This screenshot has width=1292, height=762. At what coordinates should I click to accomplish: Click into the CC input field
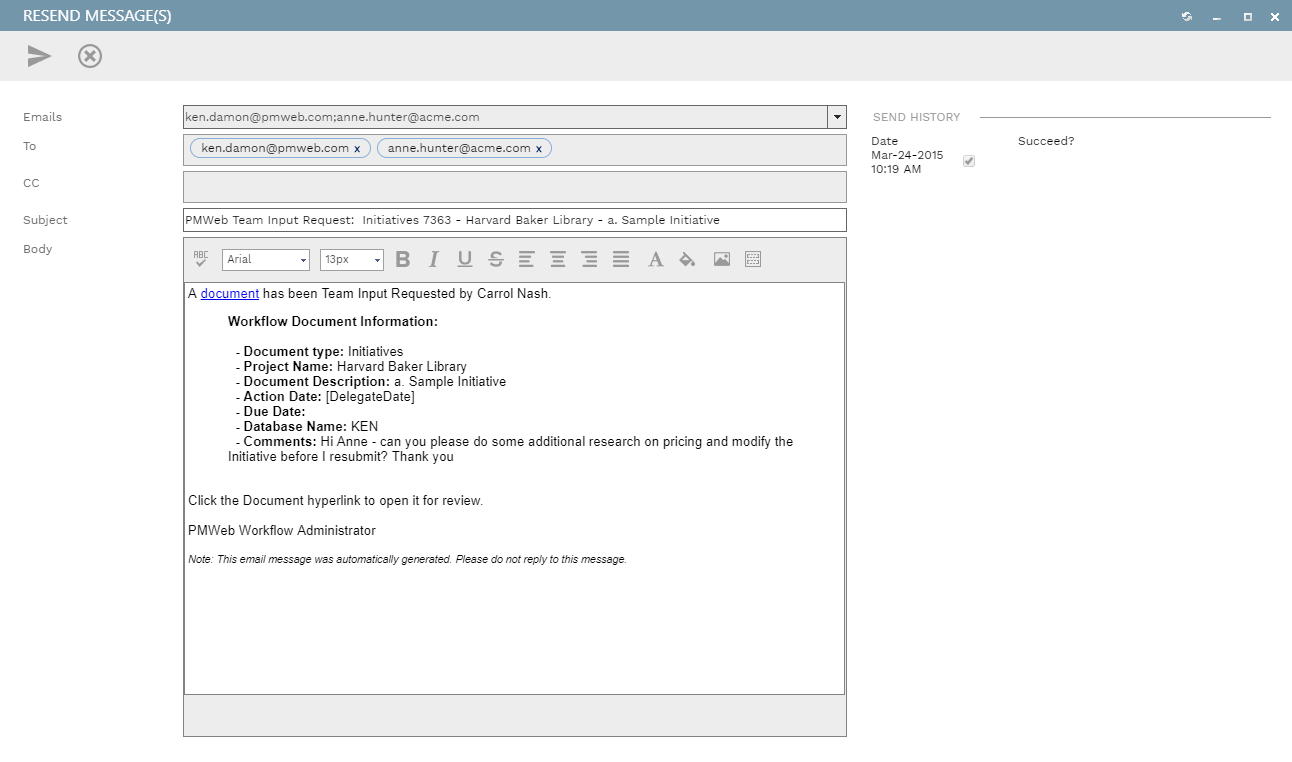pos(514,187)
